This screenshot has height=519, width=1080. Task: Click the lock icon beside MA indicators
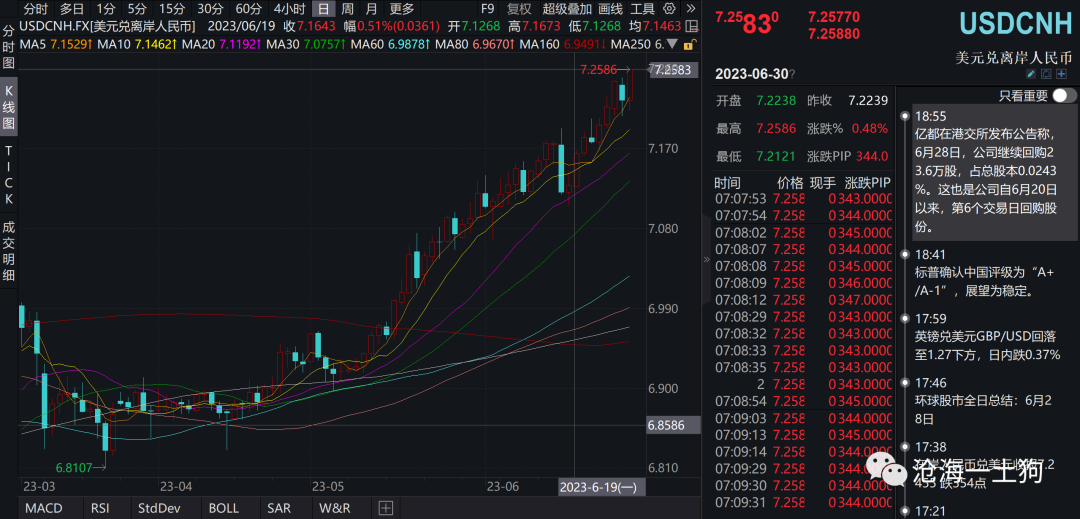[692, 45]
